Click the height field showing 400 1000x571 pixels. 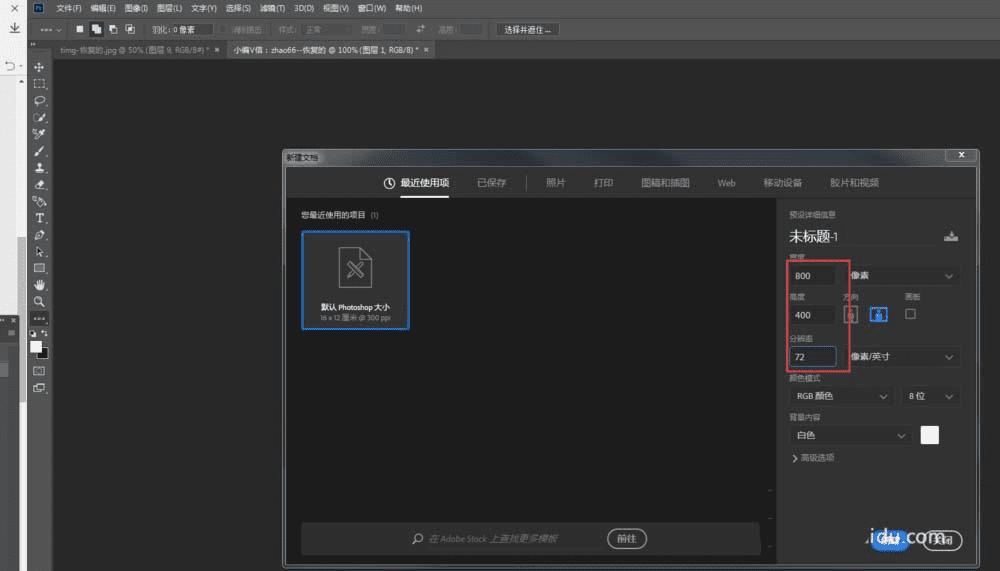click(812, 315)
